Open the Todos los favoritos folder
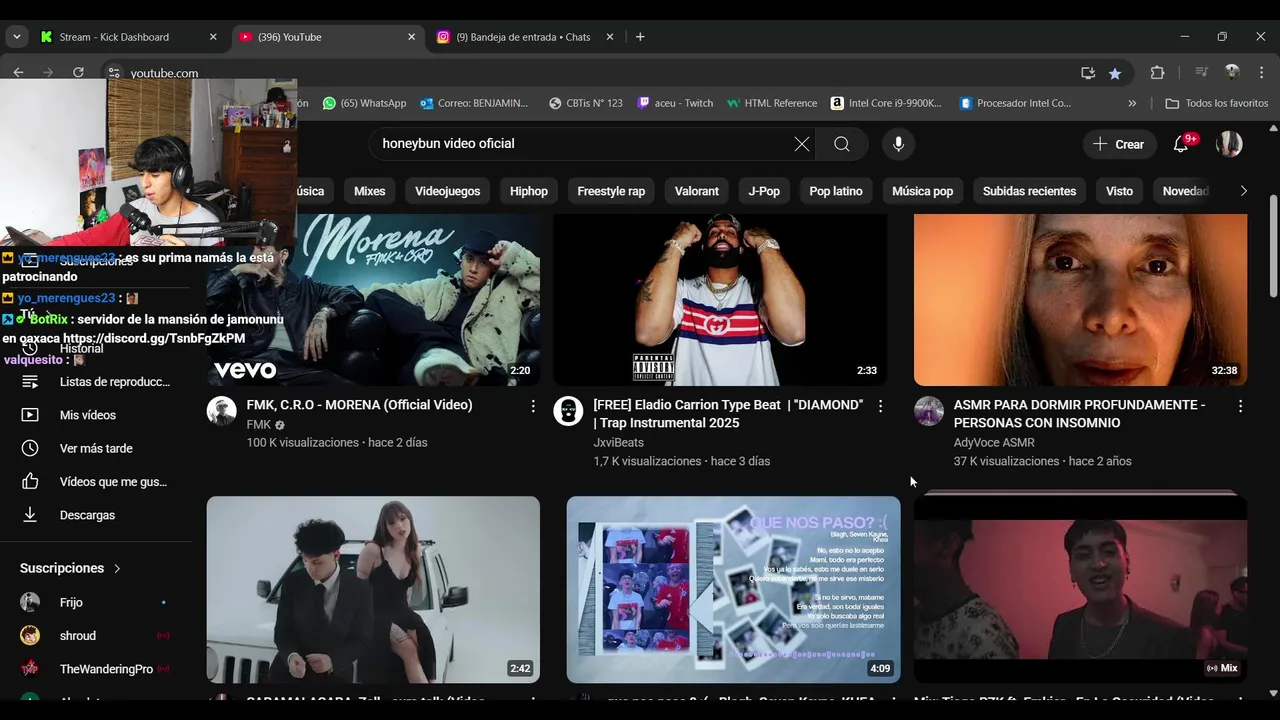This screenshot has width=1280, height=720. (1216, 103)
